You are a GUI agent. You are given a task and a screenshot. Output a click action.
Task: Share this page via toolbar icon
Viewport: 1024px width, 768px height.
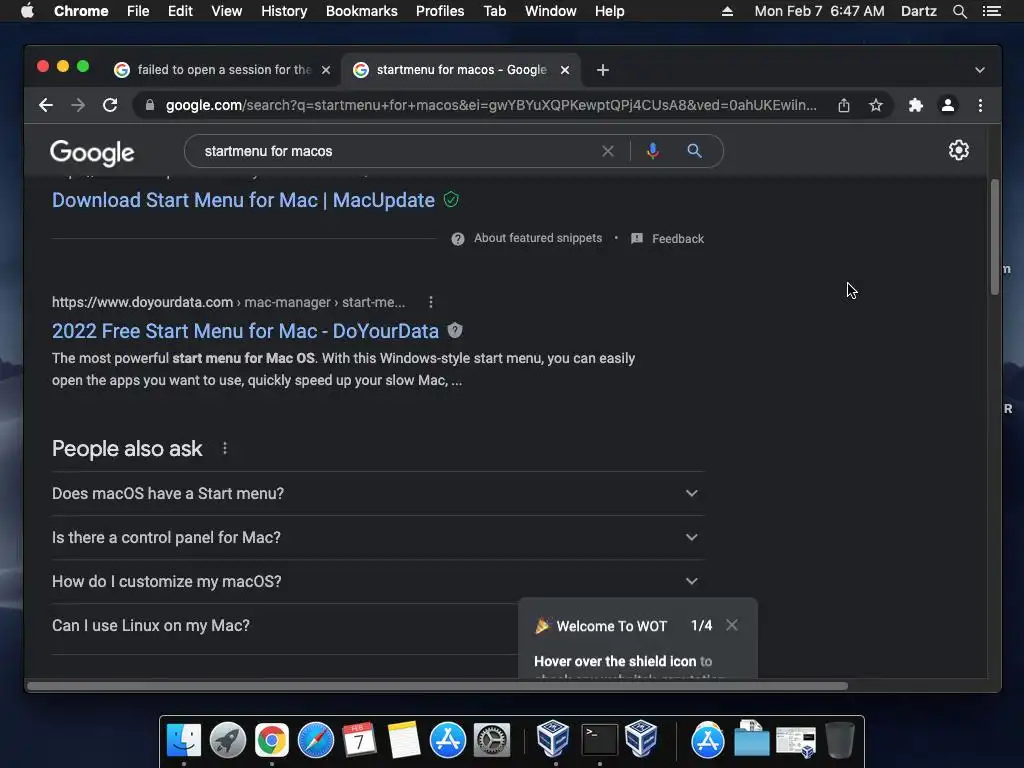844,105
